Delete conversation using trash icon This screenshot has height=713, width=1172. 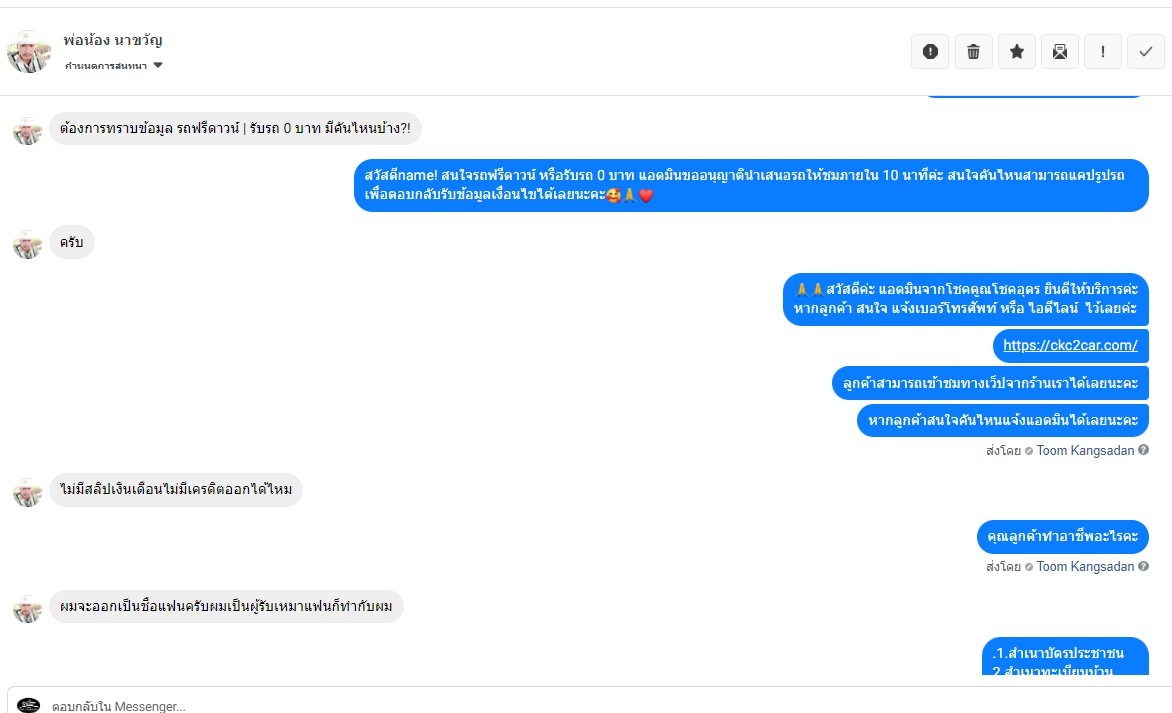coord(973,52)
